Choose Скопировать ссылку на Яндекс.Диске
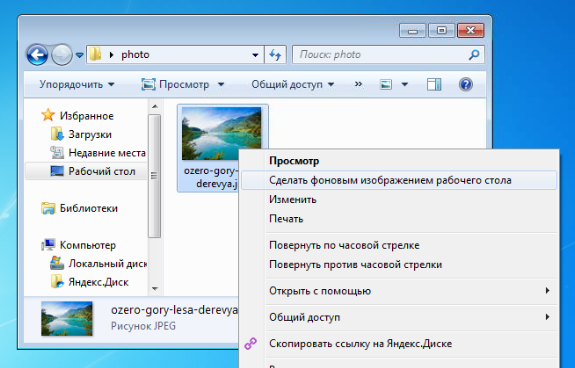Image resolution: width=575 pixels, height=368 pixels. pos(360,344)
